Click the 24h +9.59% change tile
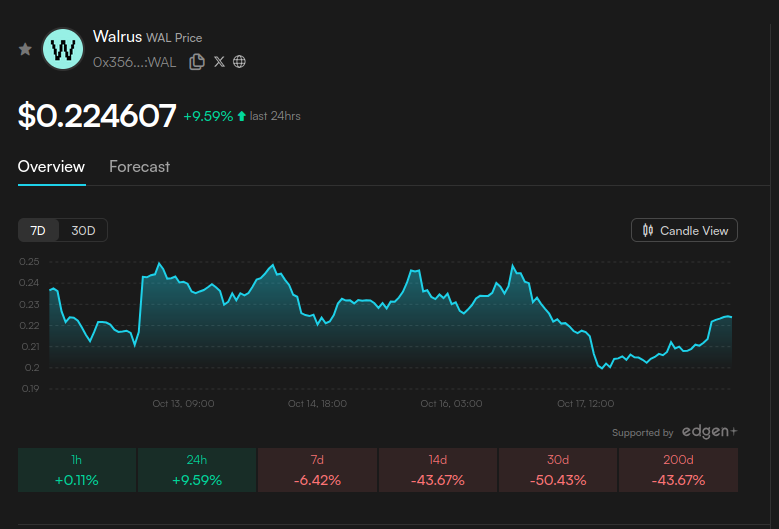 tap(197, 470)
